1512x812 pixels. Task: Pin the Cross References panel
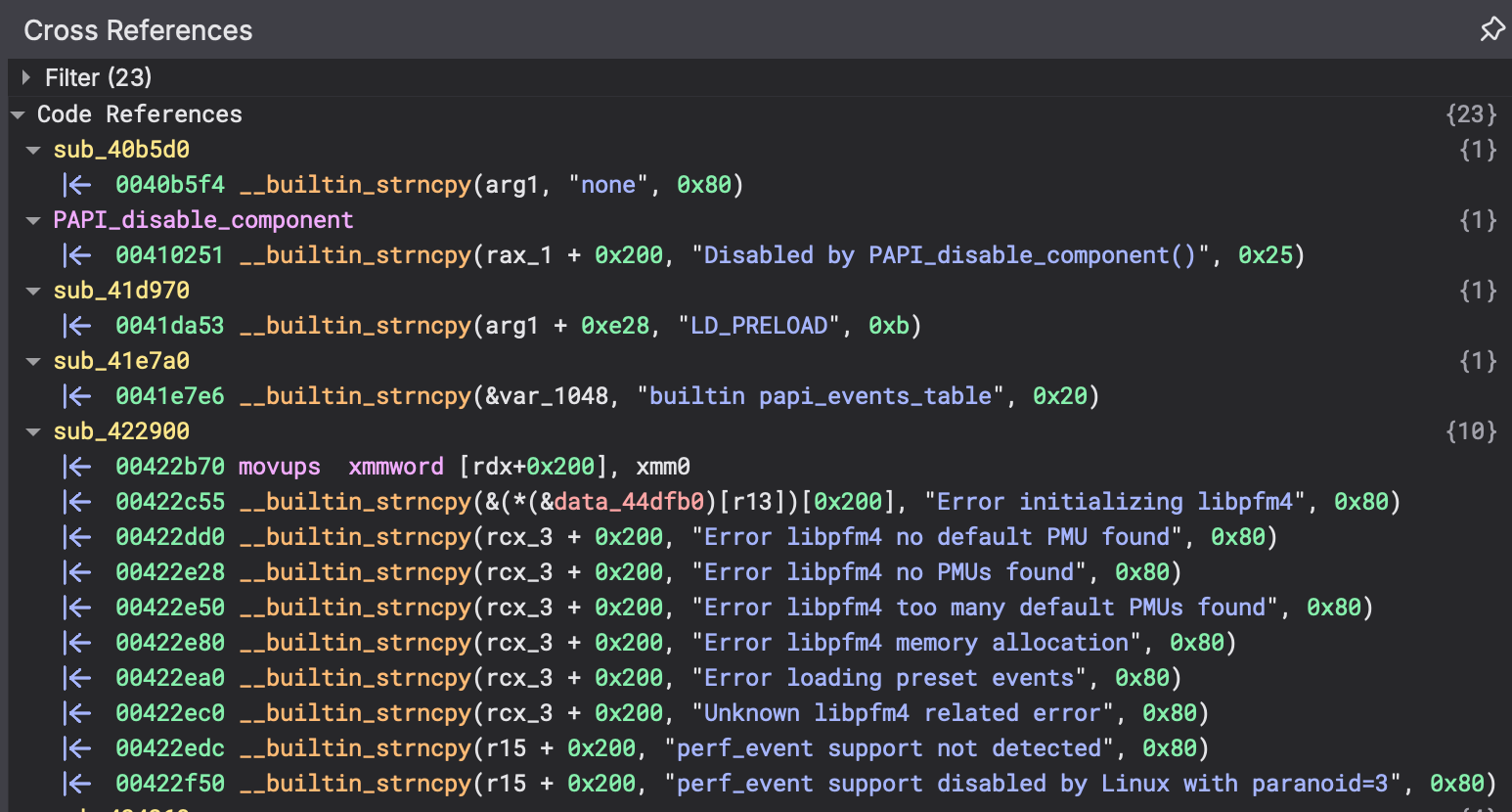click(1492, 29)
